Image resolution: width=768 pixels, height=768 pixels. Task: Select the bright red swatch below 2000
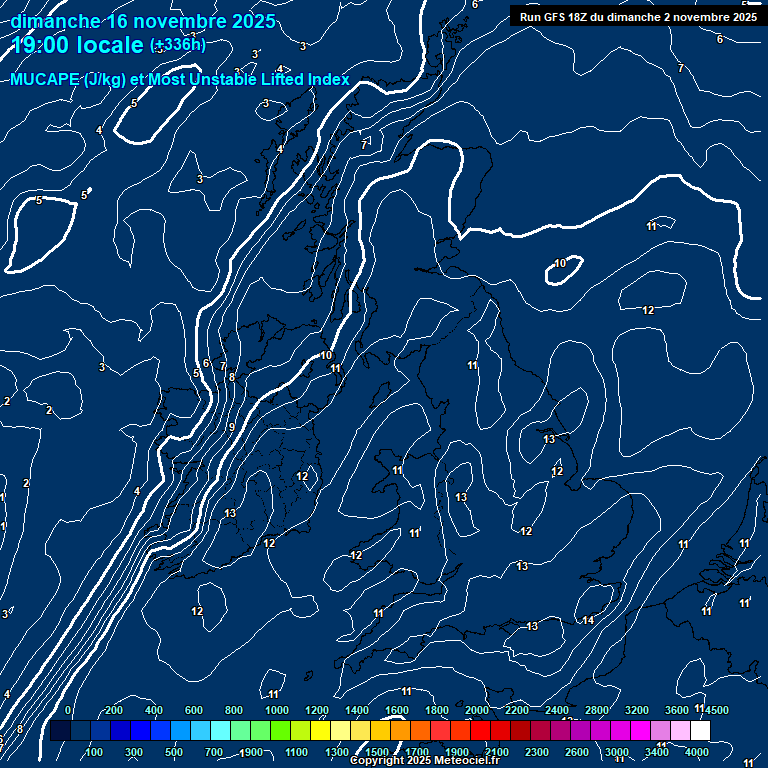(x=480, y=732)
